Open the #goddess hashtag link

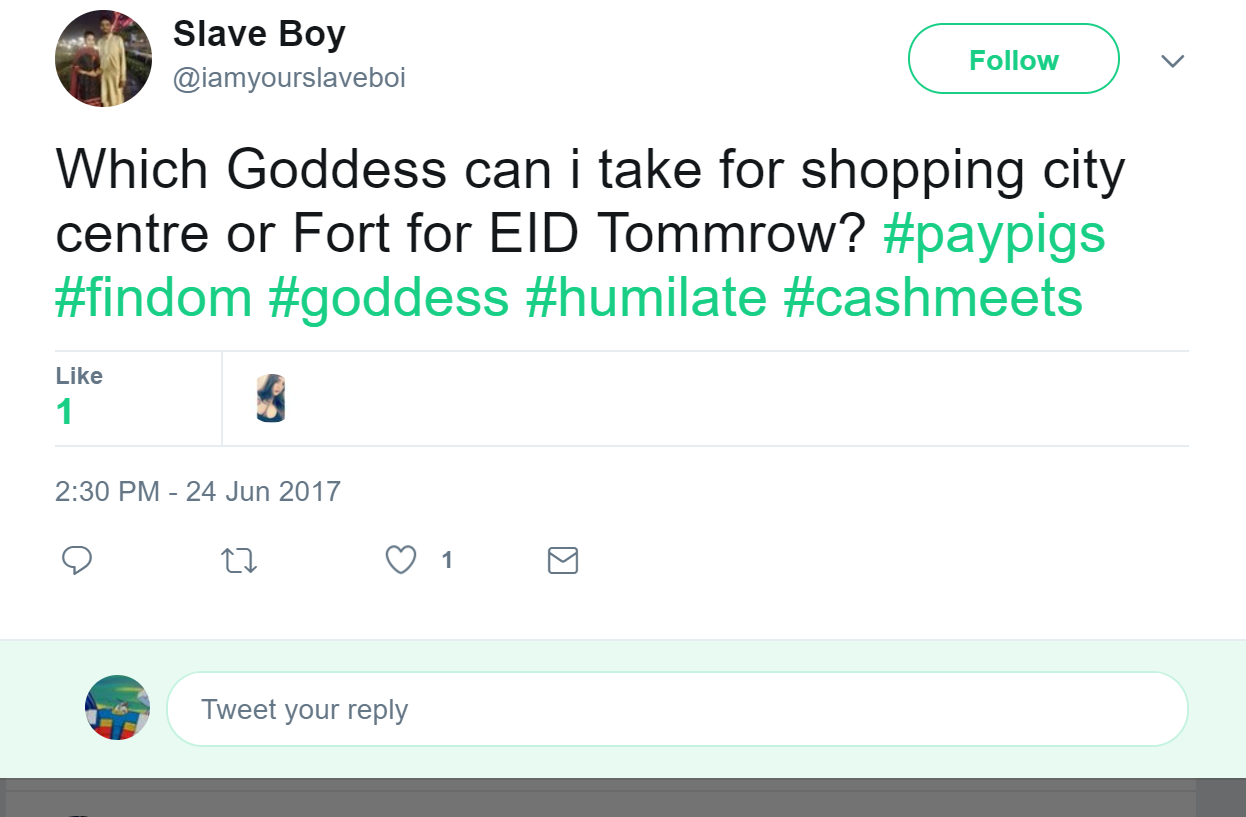click(388, 298)
